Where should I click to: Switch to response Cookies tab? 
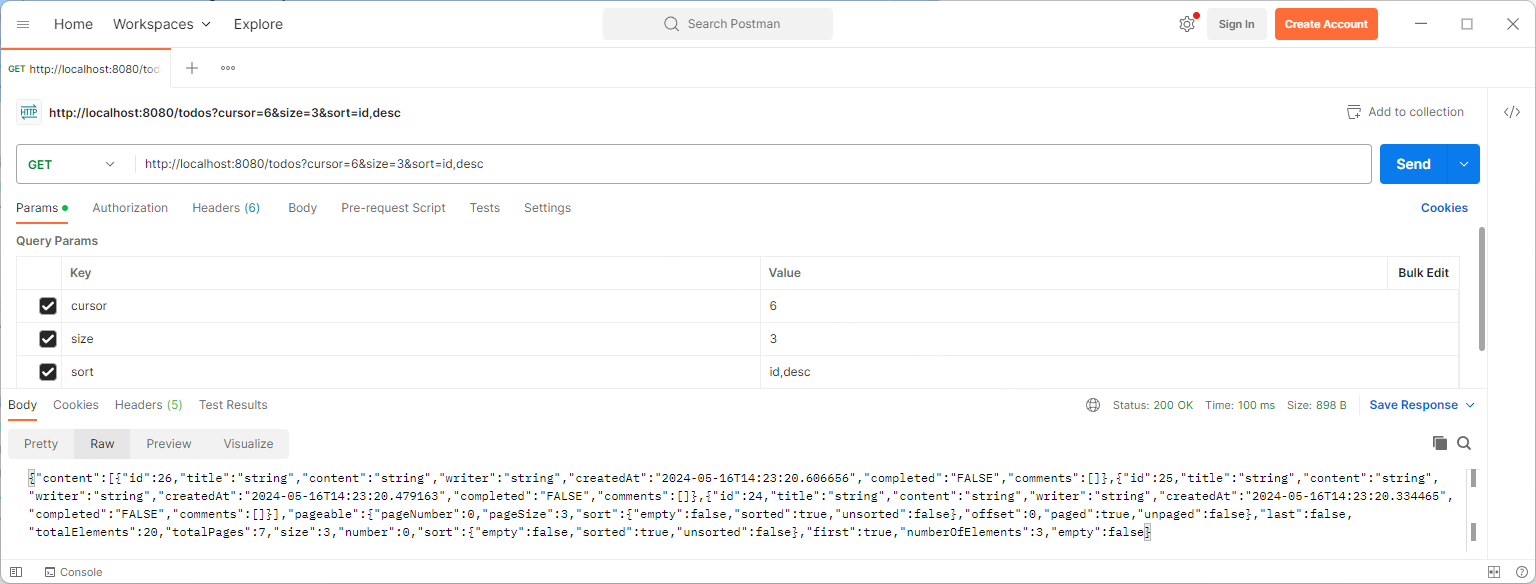click(x=76, y=405)
